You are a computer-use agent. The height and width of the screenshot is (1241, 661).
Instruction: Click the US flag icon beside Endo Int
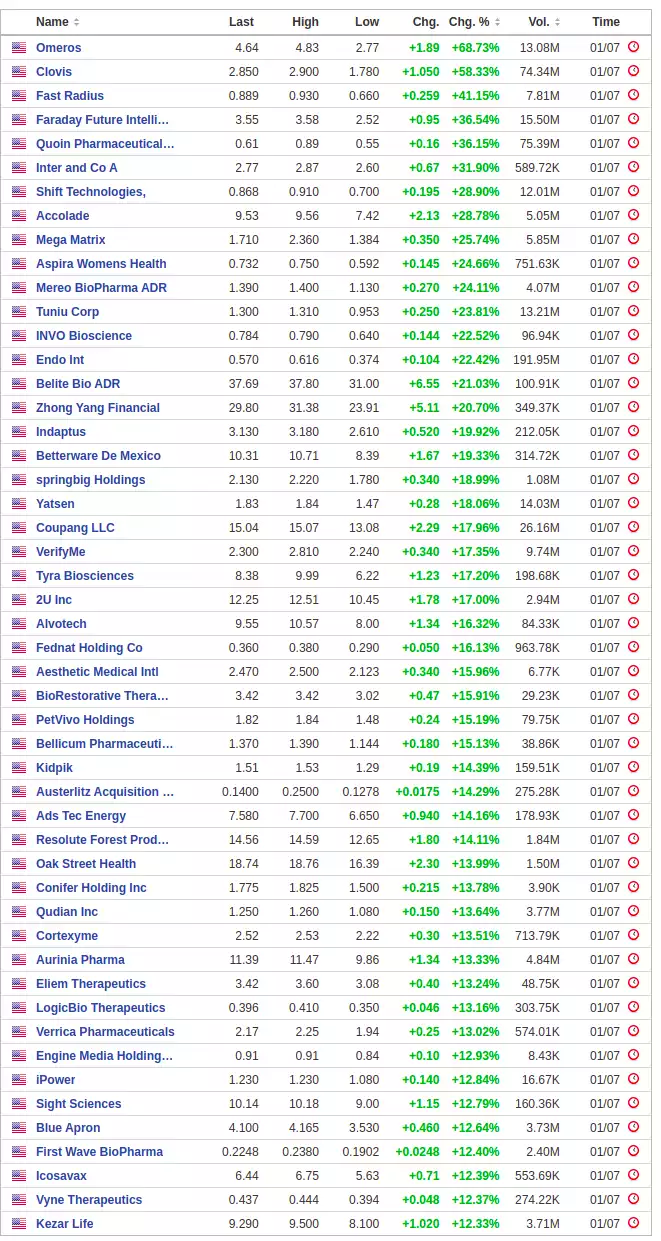[x=19, y=360]
